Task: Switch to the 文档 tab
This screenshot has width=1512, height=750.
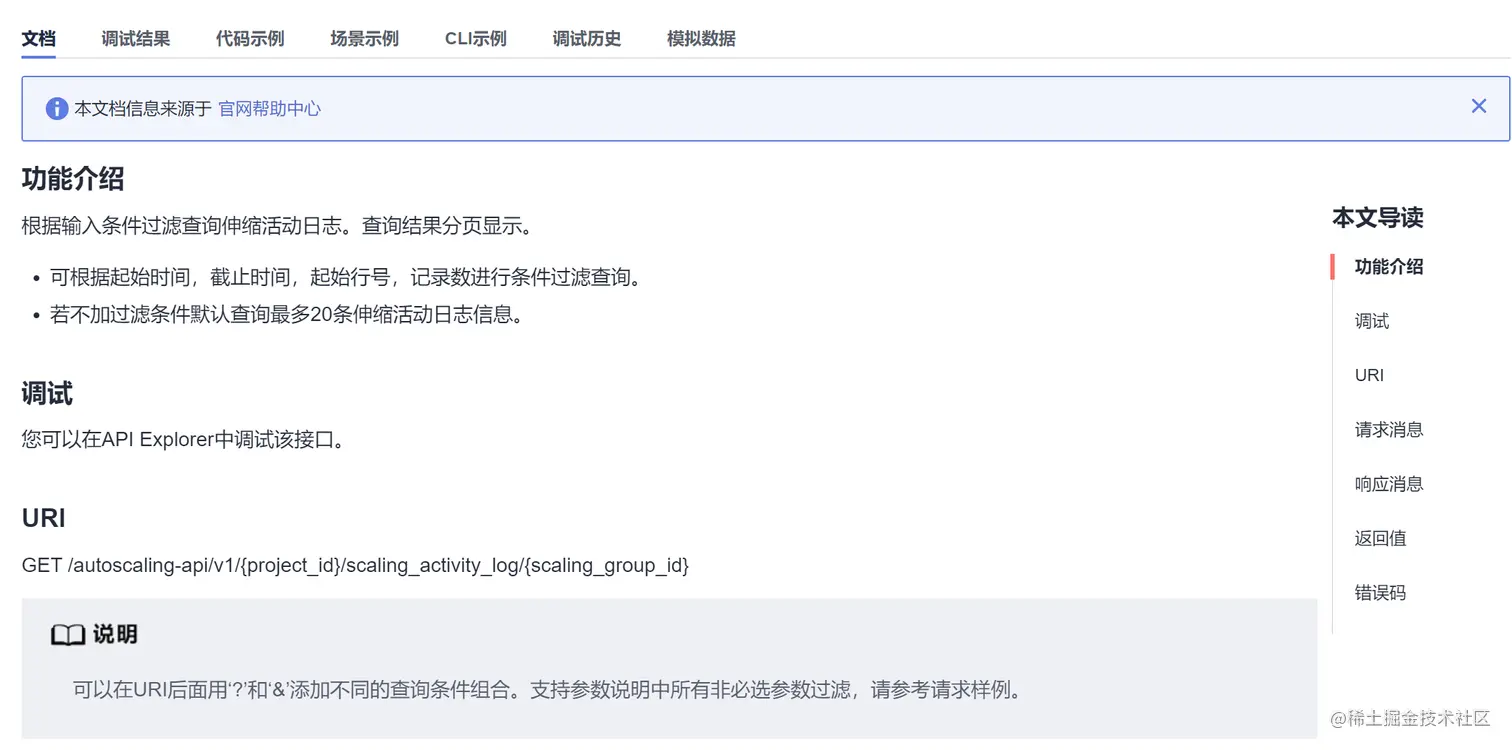Action: 38,39
